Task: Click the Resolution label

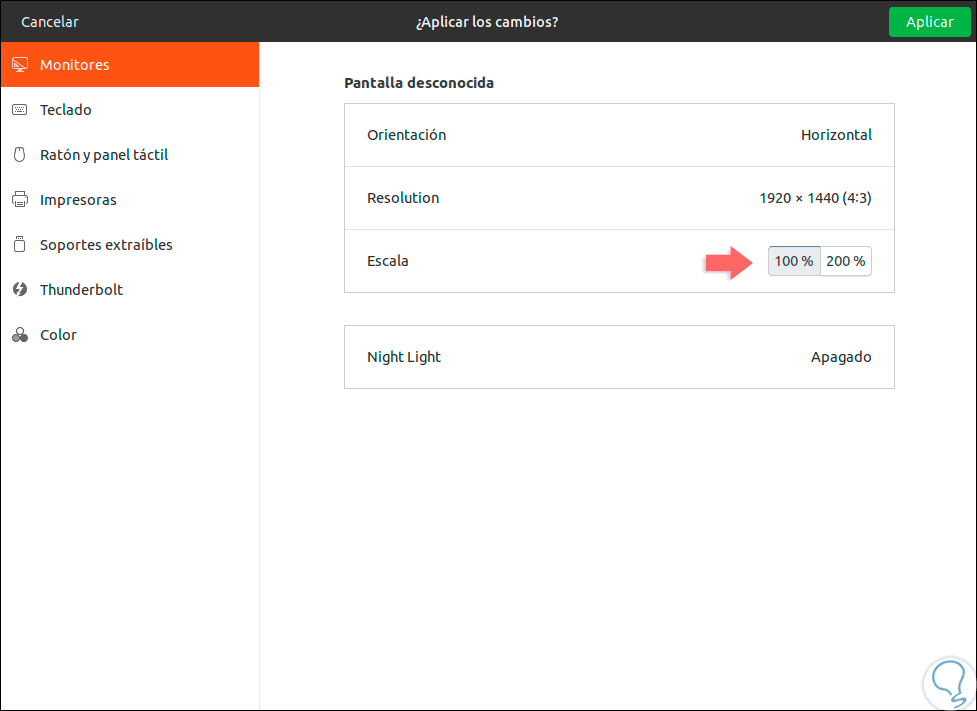Action: pyautogui.click(x=403, y=198)
